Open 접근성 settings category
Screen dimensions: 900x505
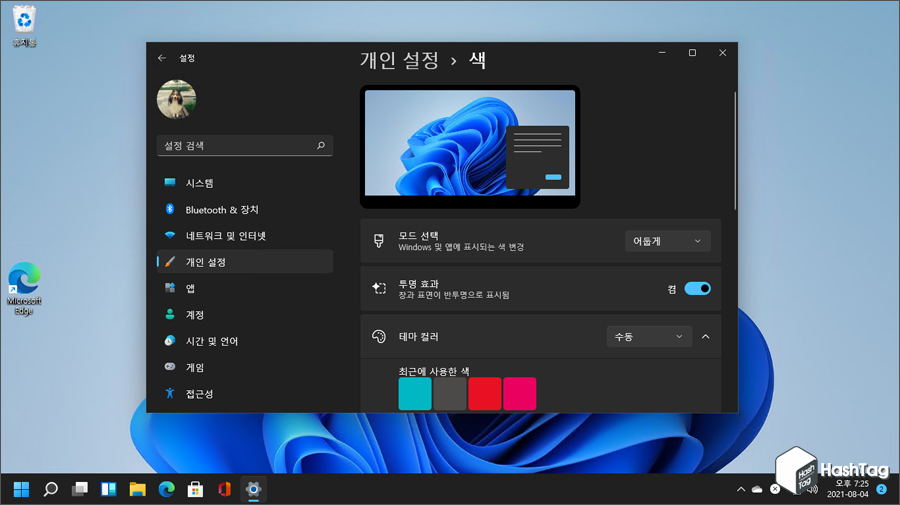(245, 394)
